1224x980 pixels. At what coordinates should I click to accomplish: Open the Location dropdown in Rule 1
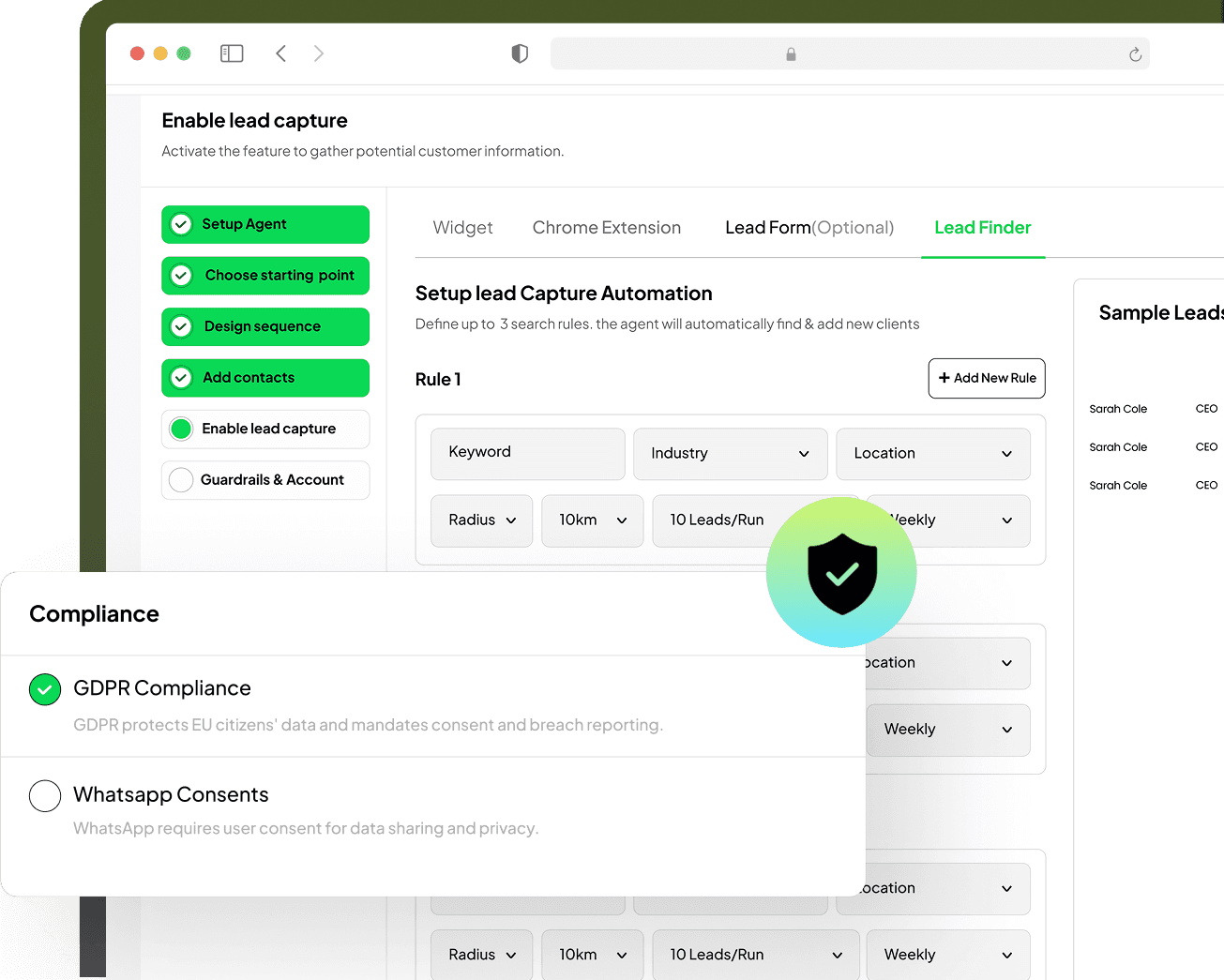(933, 454)
